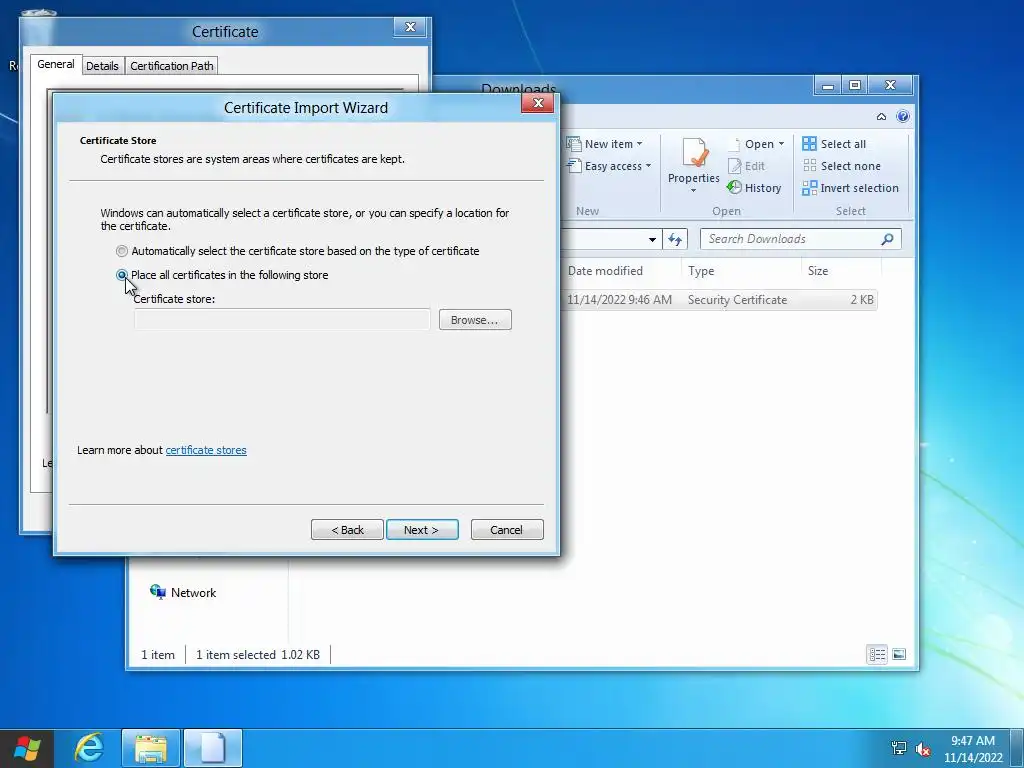Proceed with the Next > button
This screenshot has height=768, width=1024.
coord(422,530)
